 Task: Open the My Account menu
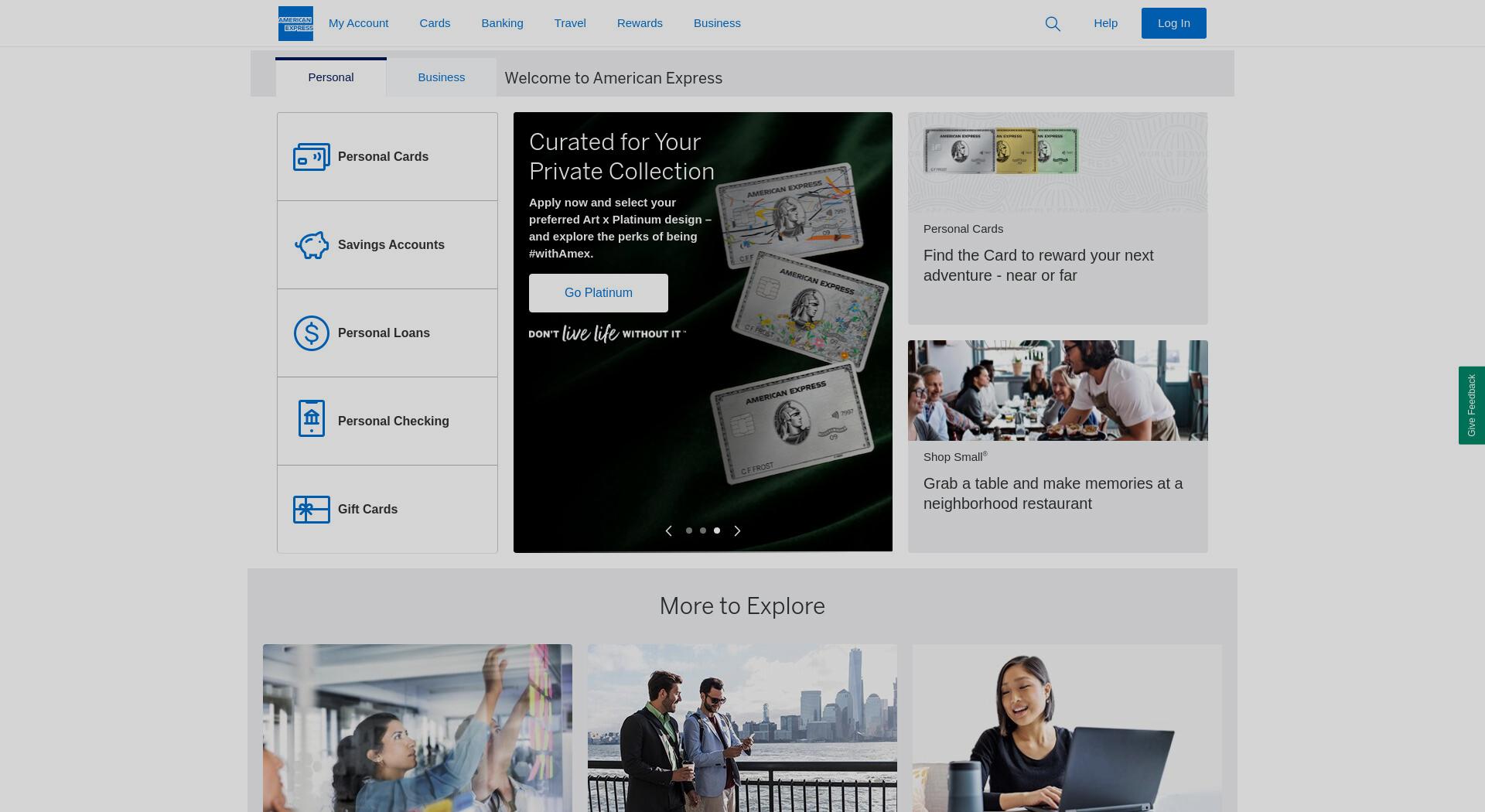pyautogui.click(x=359, y=23)
